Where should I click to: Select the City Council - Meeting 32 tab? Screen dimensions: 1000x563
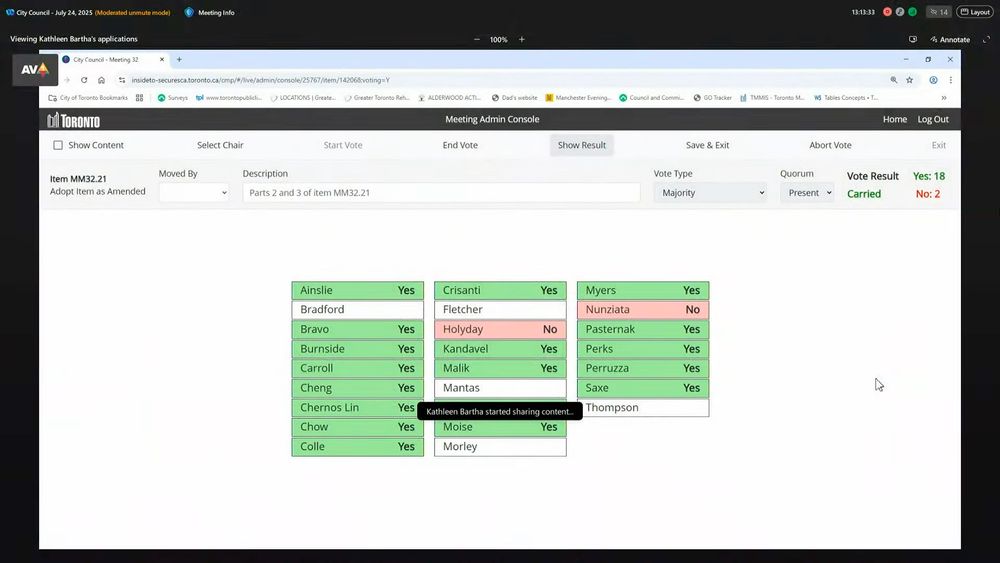point(108,59)
